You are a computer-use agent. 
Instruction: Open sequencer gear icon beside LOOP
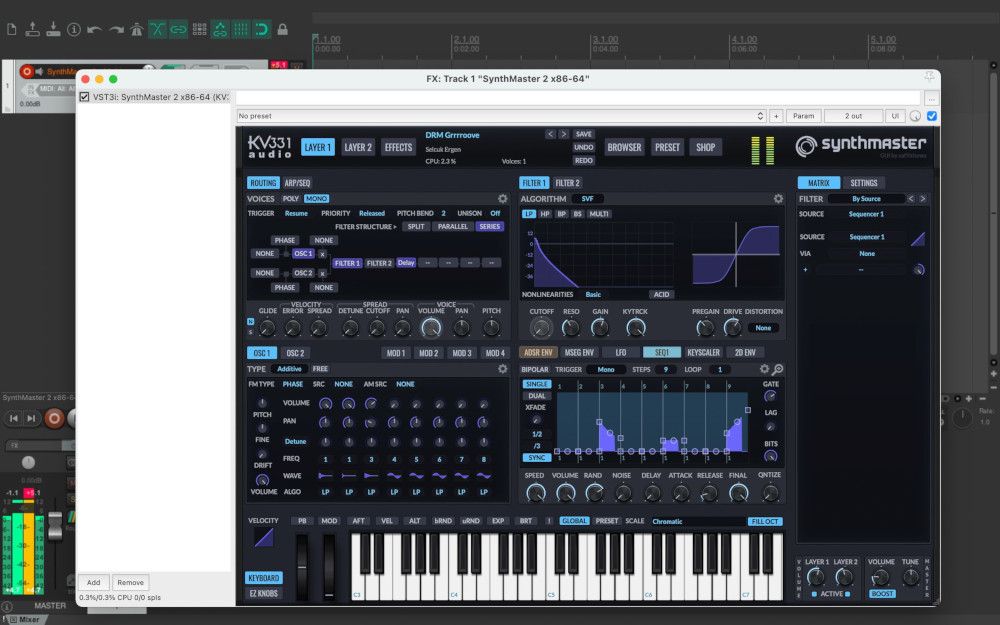click(764, 369)
